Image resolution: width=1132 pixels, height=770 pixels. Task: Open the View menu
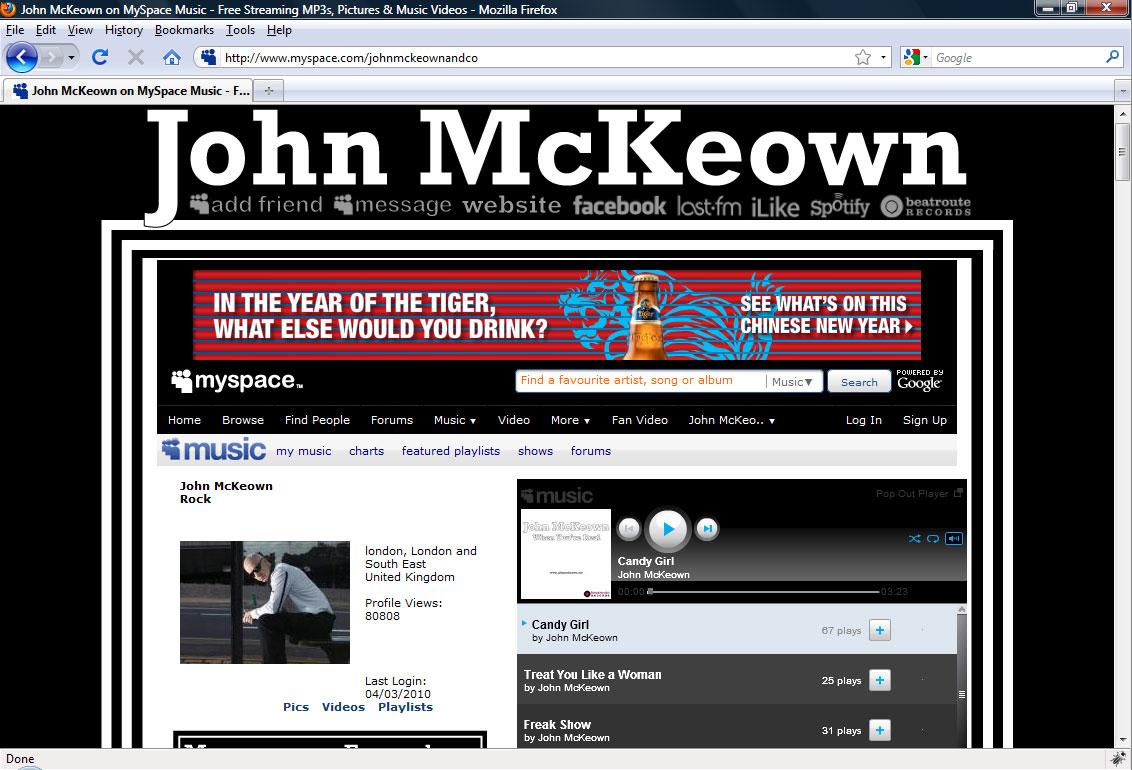80,30
